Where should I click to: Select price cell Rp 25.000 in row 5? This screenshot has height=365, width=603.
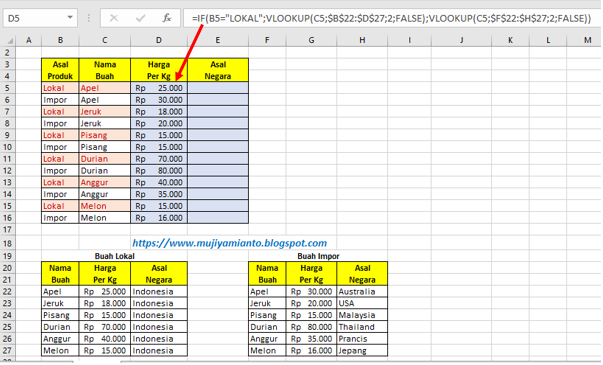point(159,88)
